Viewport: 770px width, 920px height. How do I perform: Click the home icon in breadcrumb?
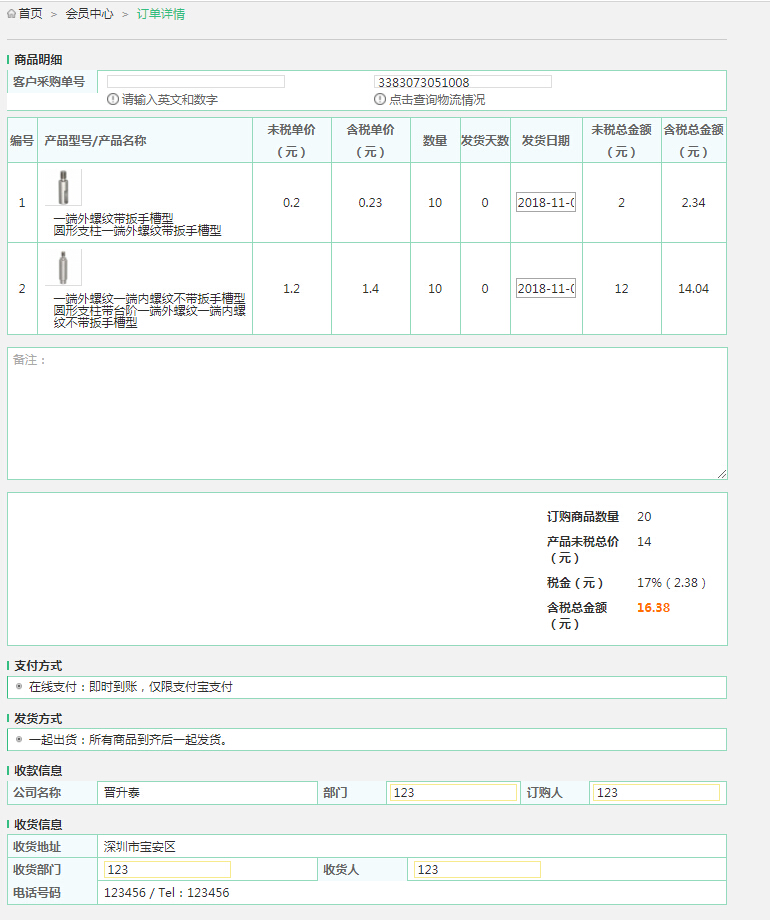click(11, 14)
